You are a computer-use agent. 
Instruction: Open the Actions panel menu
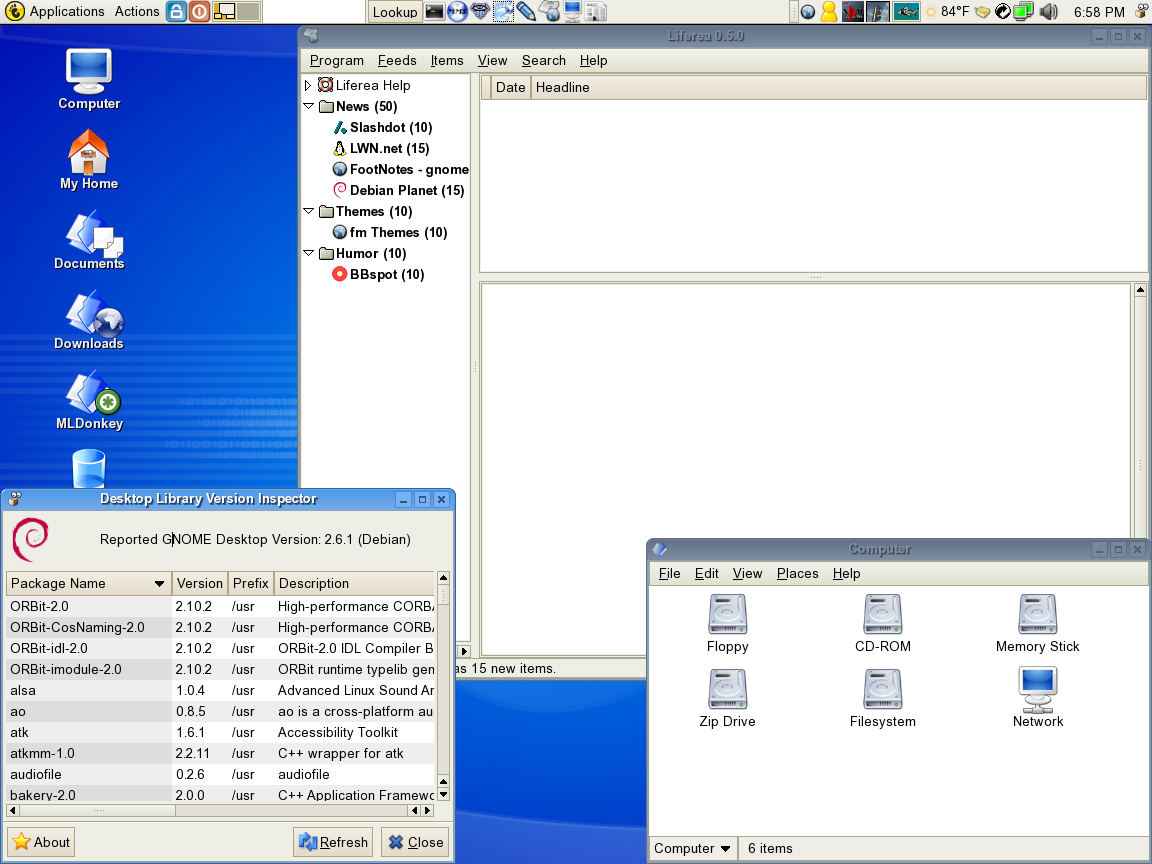pyautogui.click(x=137, y=11)
